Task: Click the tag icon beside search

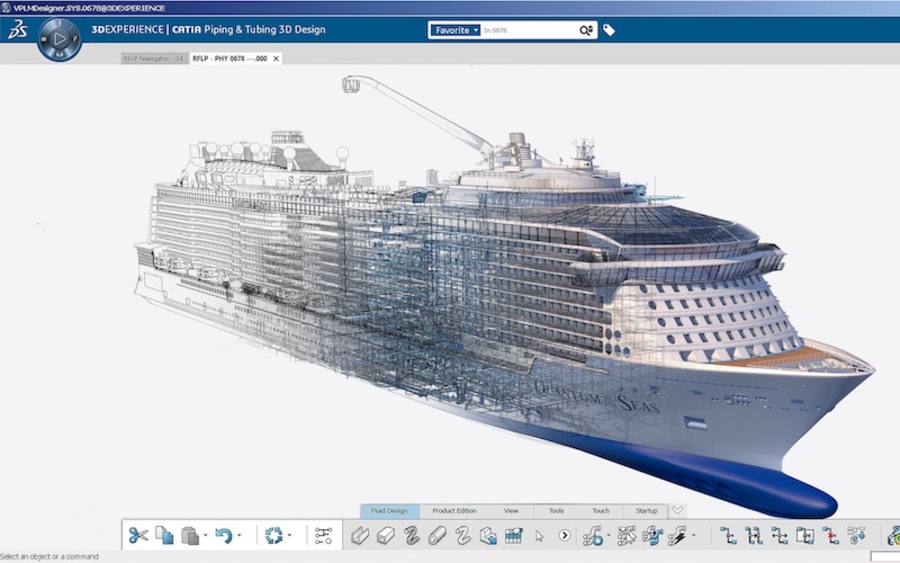Action: pyautogui.click(x=609, y=30)
